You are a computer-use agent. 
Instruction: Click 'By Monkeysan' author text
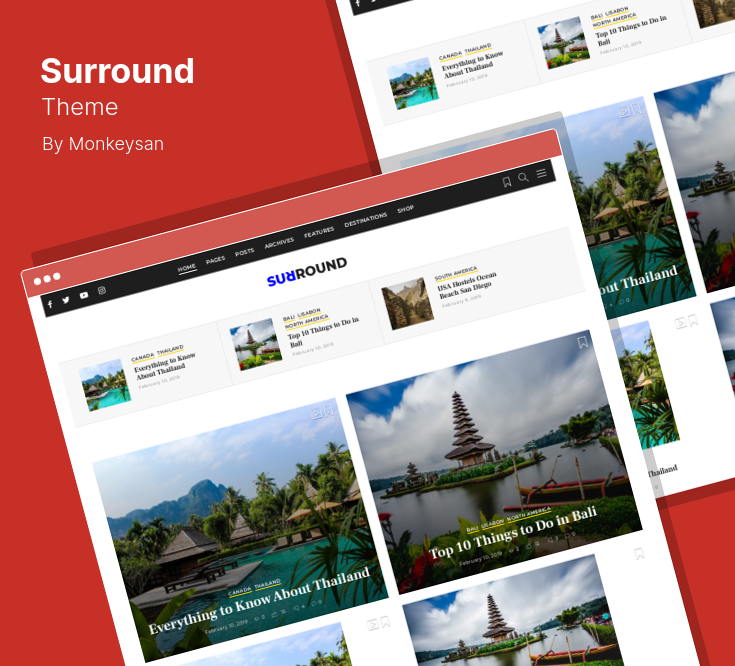[103, 144]
